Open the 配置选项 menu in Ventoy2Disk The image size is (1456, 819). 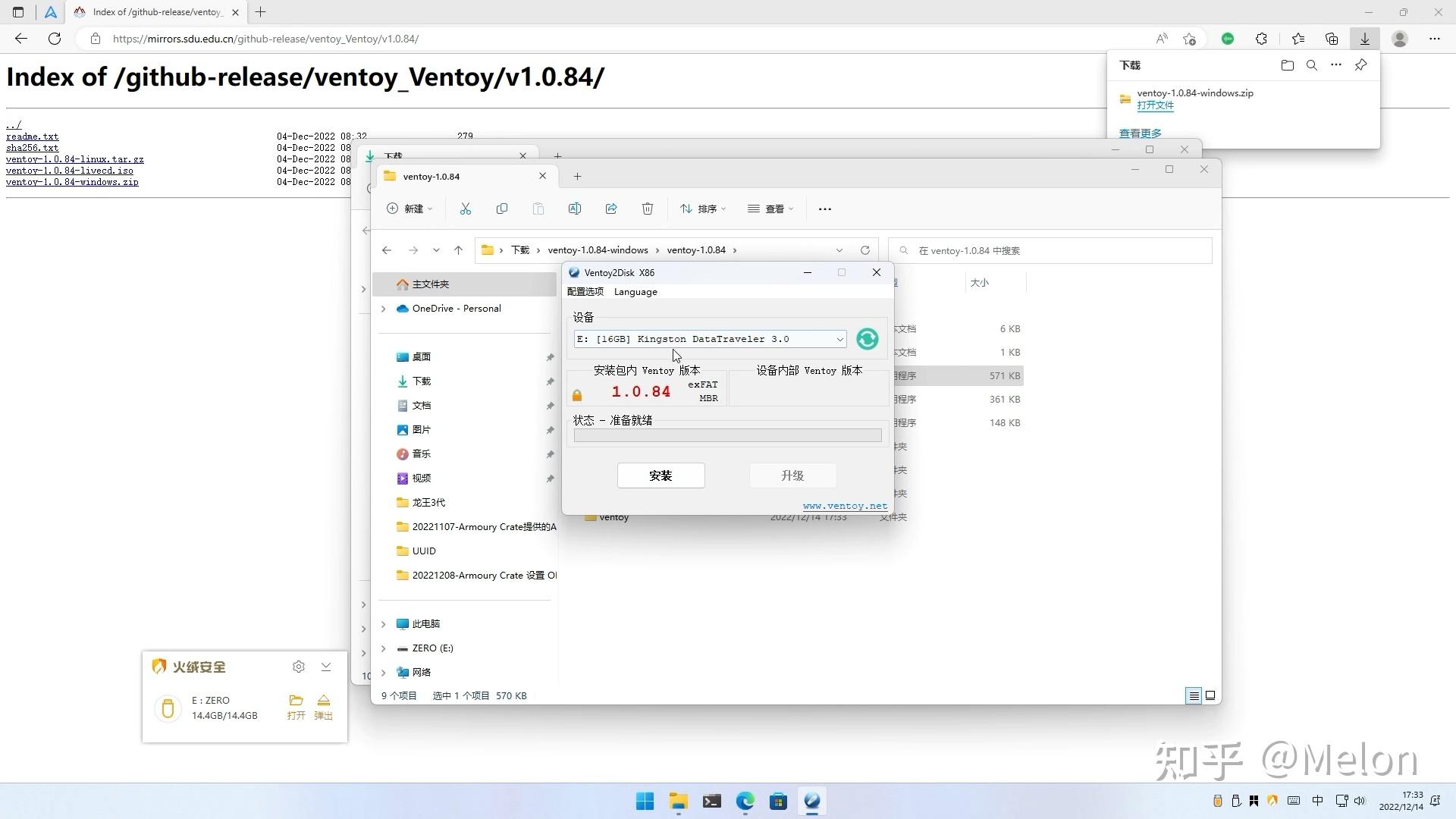(x=585, y=291)
